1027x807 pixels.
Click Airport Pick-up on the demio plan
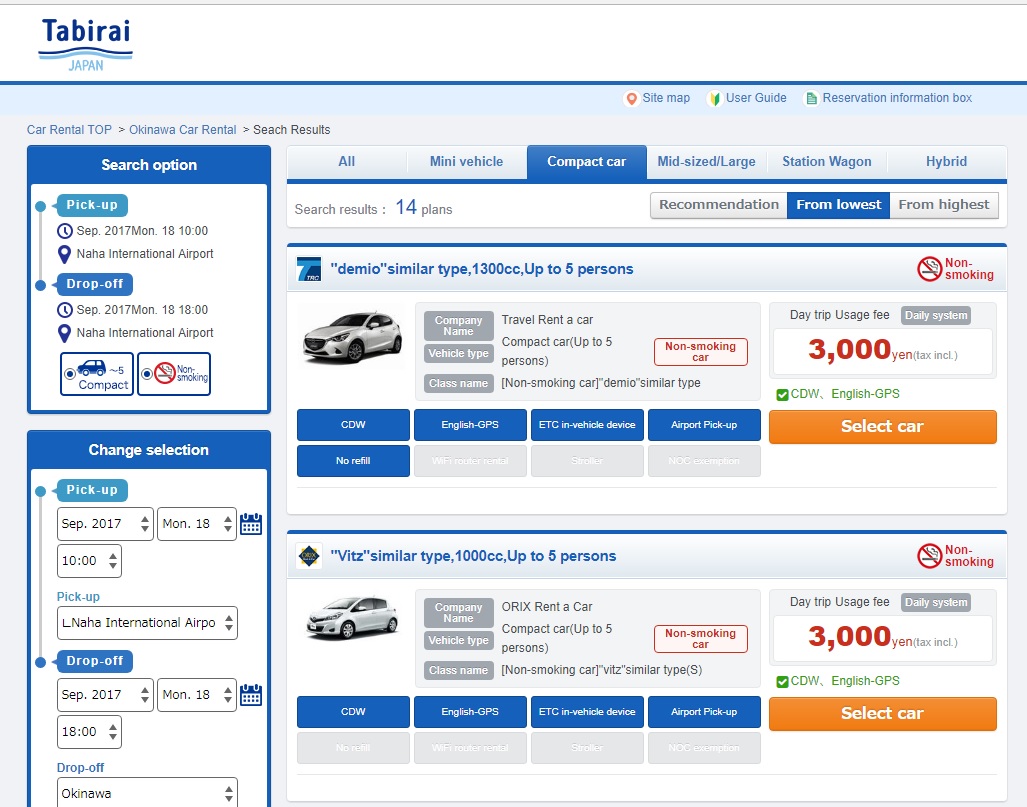pyautogui.click(x=704, y=425)
